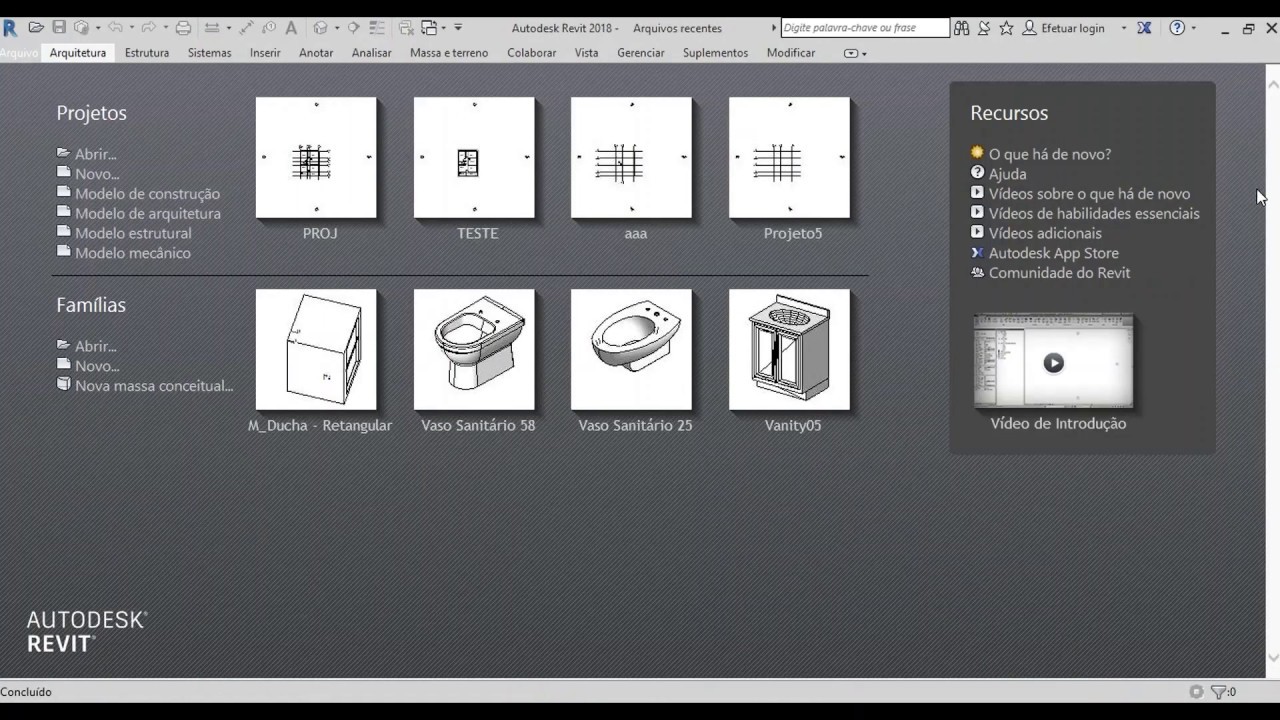The width and height of the screenshot is (1280, 720).
Task: Expand the Efetuar login dropdown arrow
Action: pos(1124,28)
